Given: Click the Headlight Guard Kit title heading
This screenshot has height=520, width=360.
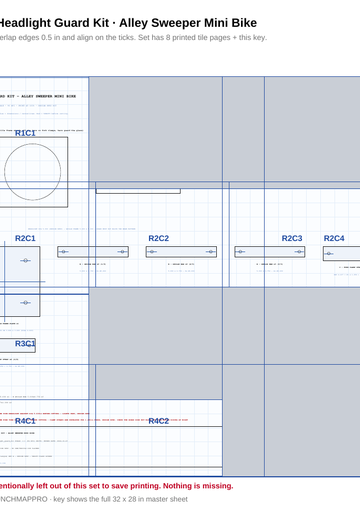Looking at the screenshot, I should (128, 23).
